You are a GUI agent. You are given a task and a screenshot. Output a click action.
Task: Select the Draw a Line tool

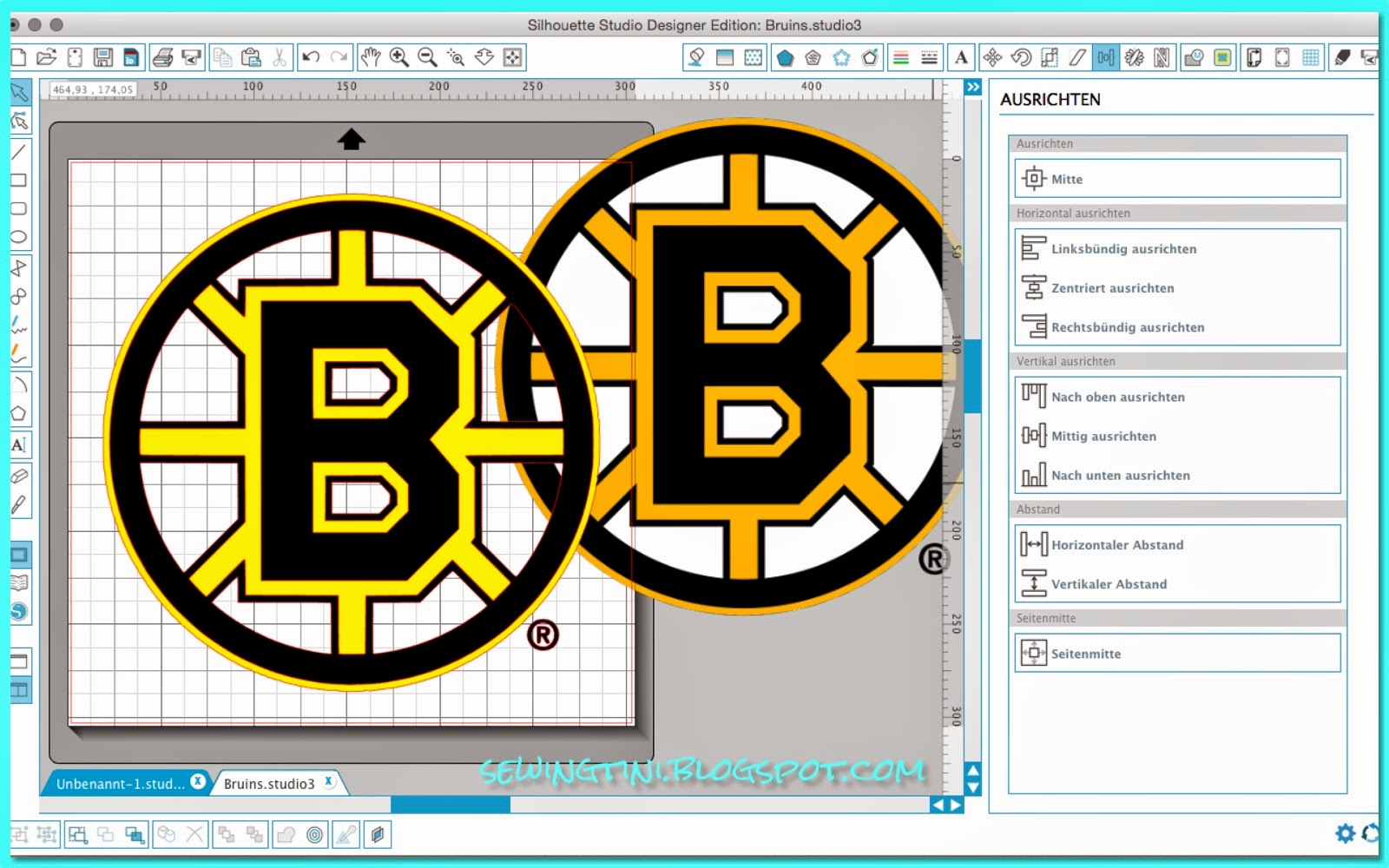tap(19, 151)
